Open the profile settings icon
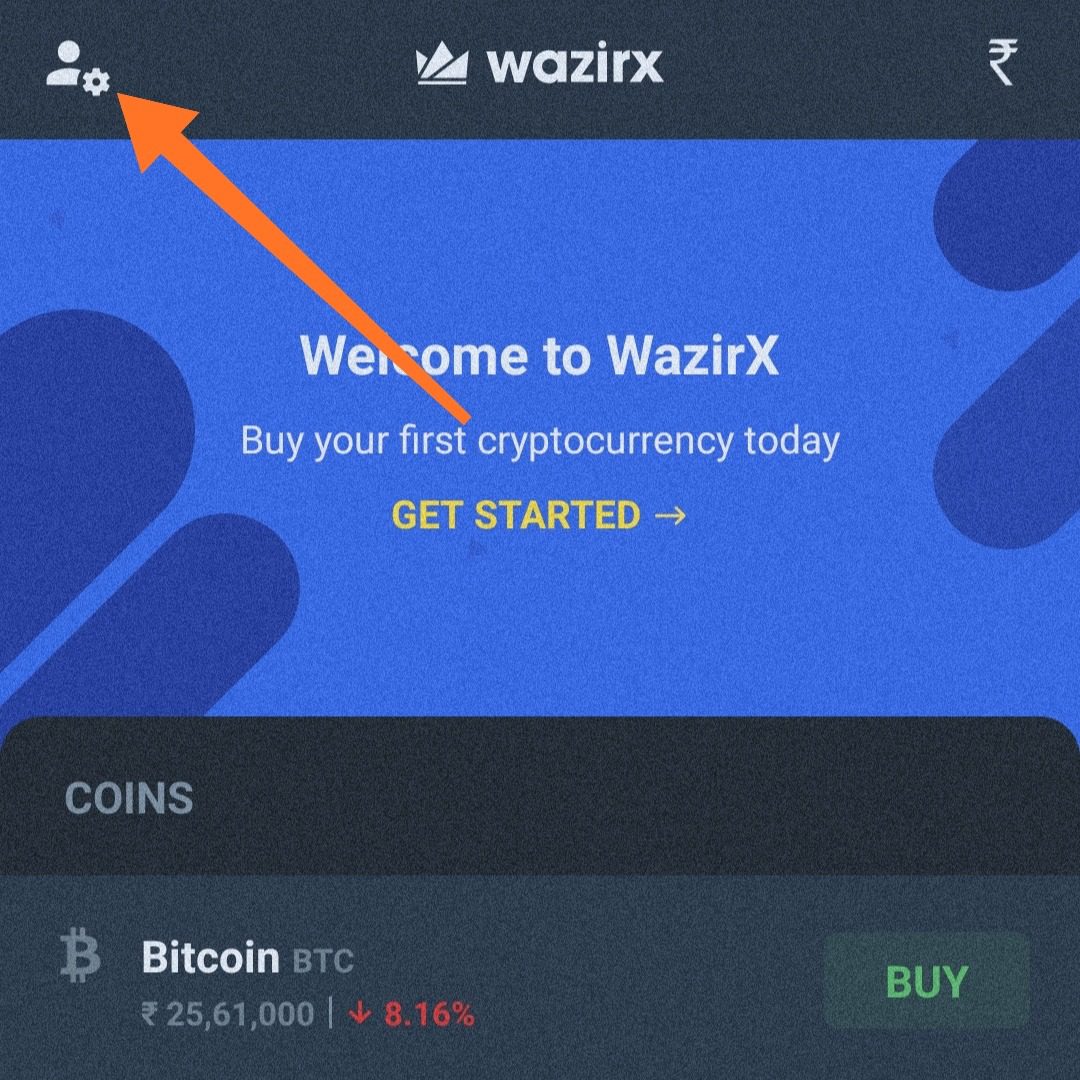 click(78, 68)
